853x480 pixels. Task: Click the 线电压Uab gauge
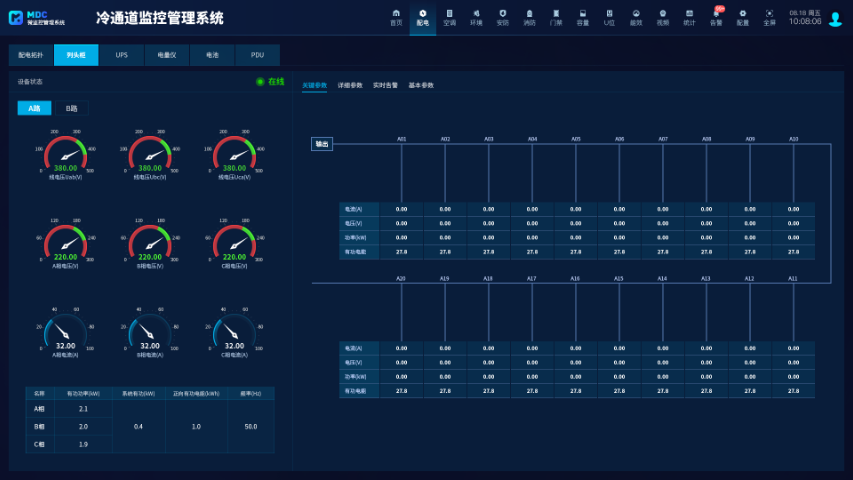click(x=66, y=155)
